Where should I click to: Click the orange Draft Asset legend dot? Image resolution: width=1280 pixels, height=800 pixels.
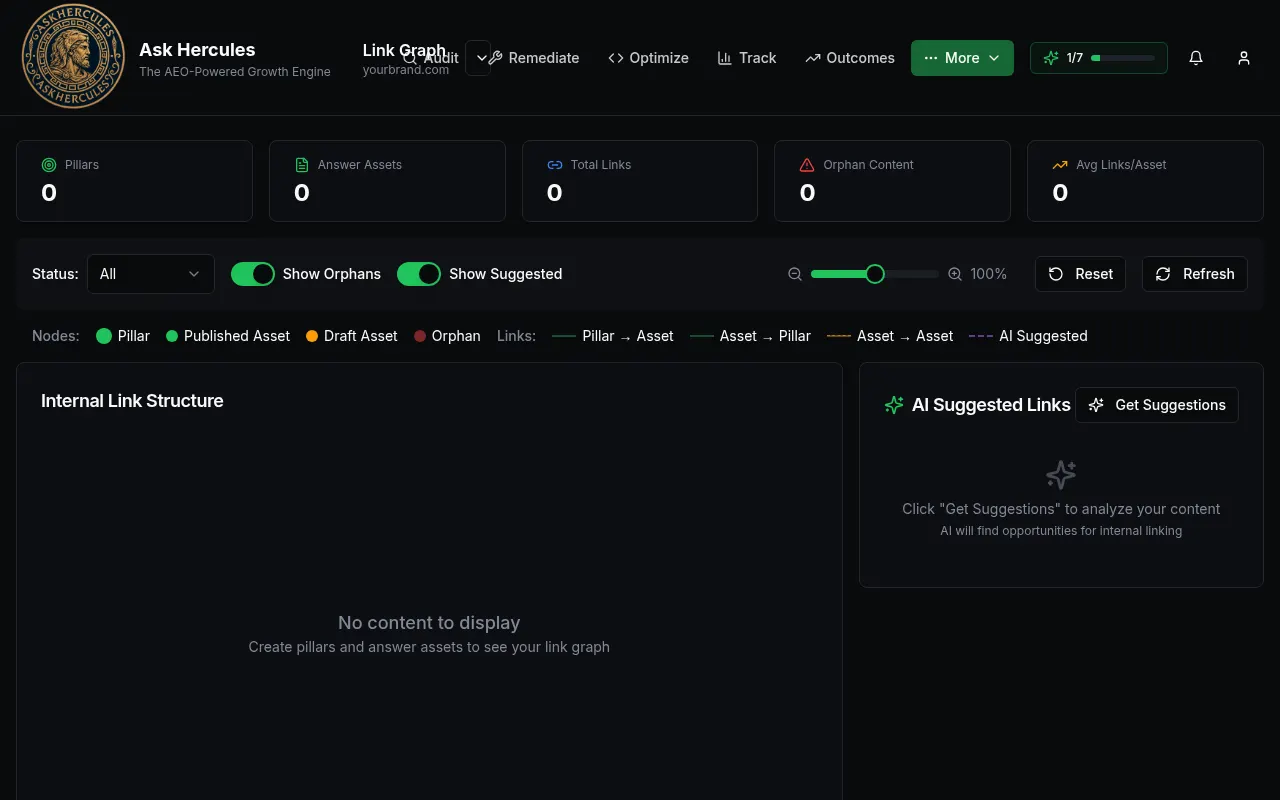point(312,336)
